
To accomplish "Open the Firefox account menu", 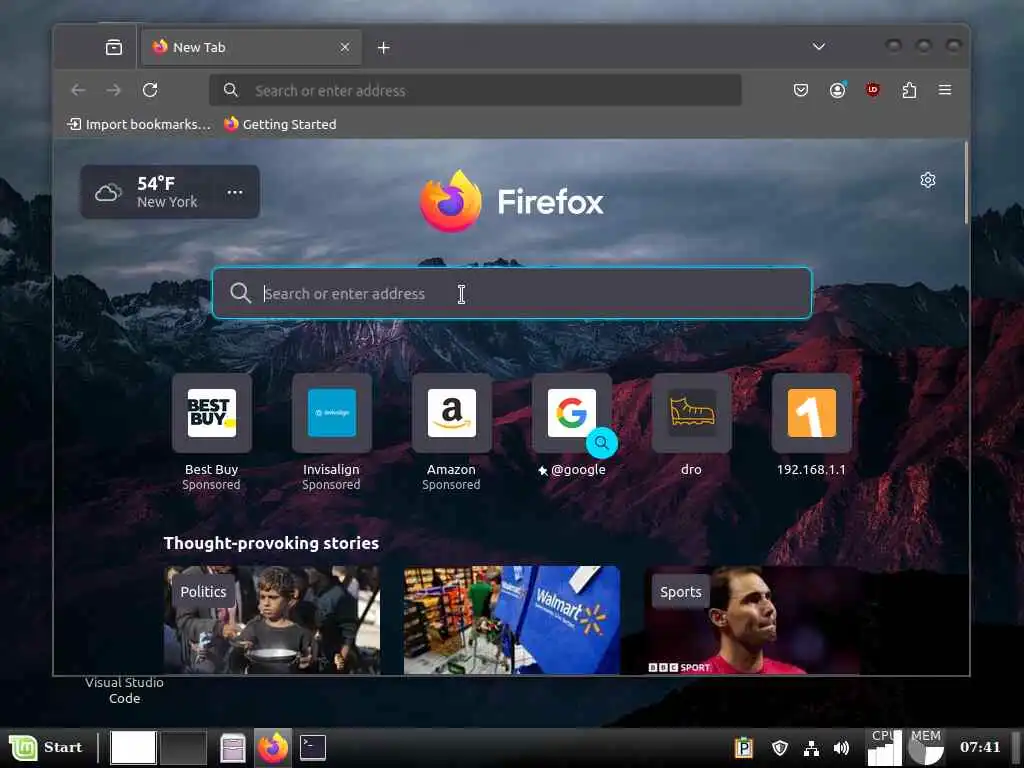I will coord(837,90).
